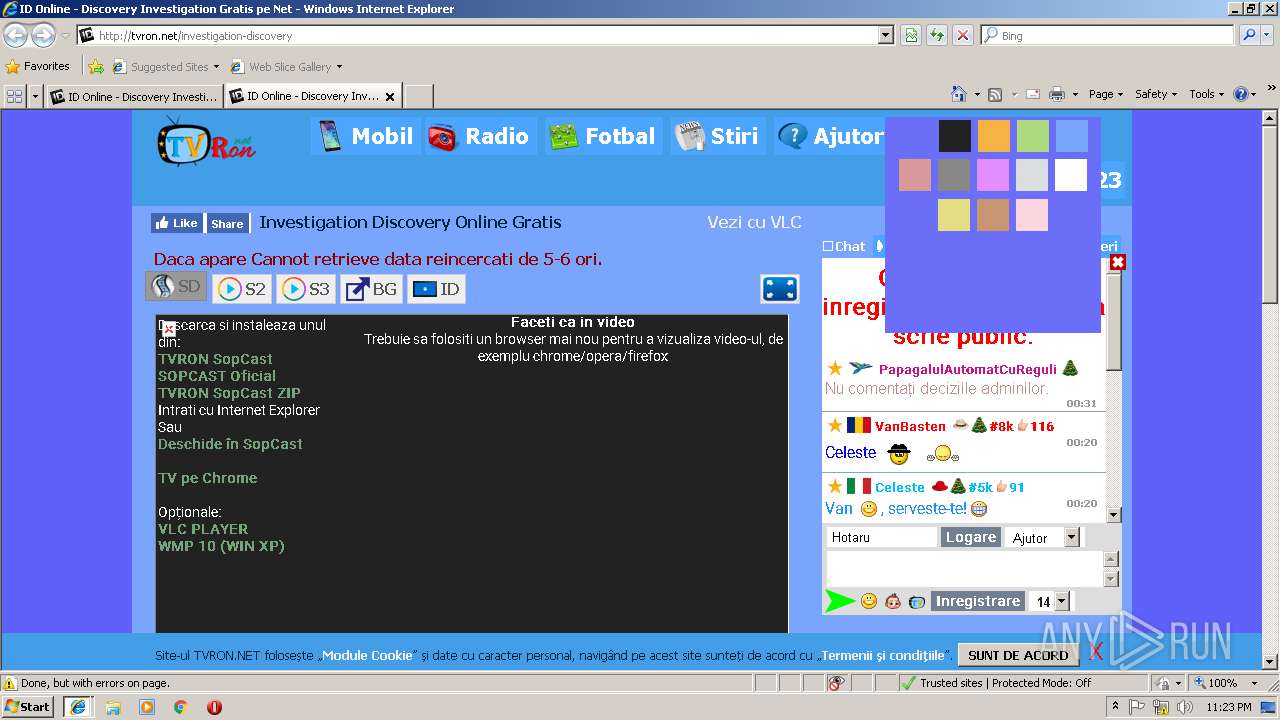Screen dimensions: 1280x720
Task: Open the Suggested Sites dropdown
Action: point(166,67)
